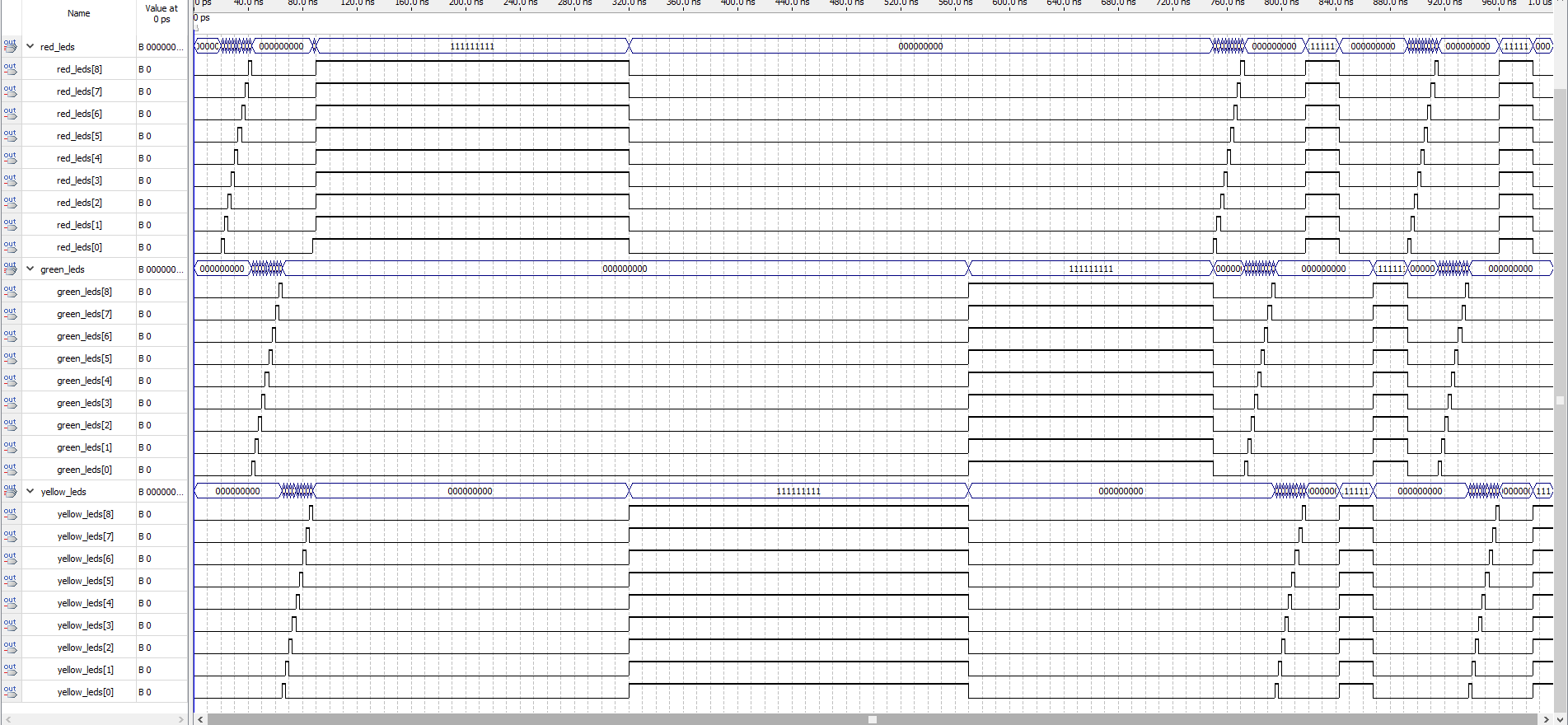Click the output pin icon of yellow_leds[0]
This screenshot has width=1568, height=725.
click(x=10, y=691)
